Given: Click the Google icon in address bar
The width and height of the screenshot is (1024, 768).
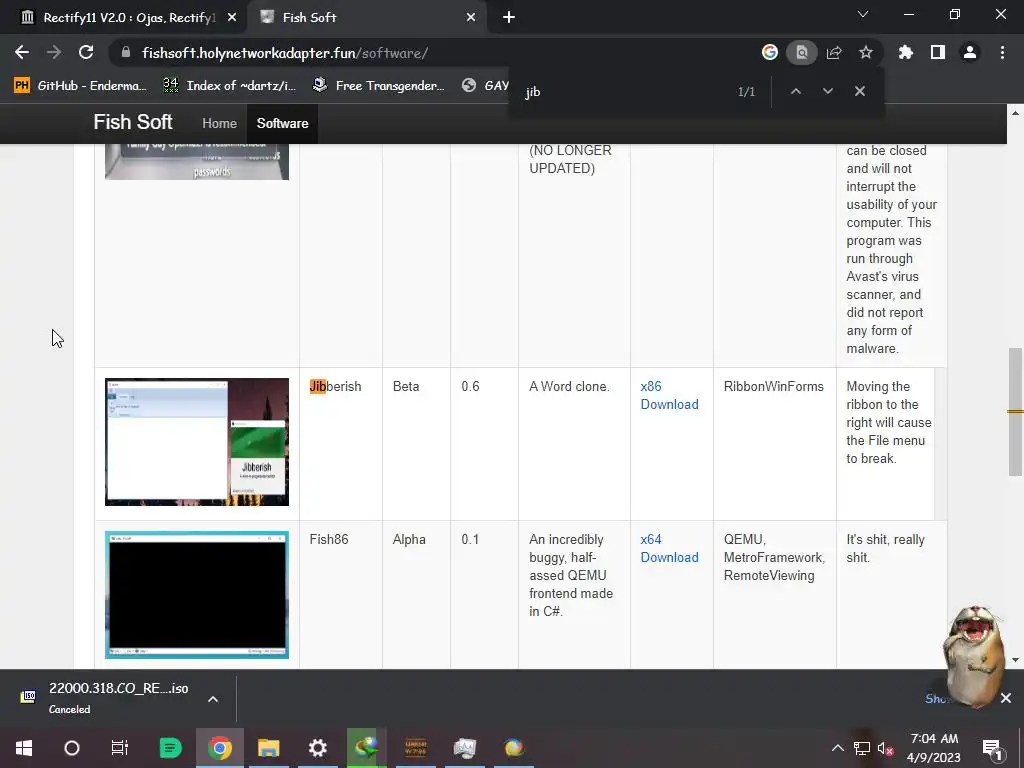Looking at the screenshot, I should 769,52.
